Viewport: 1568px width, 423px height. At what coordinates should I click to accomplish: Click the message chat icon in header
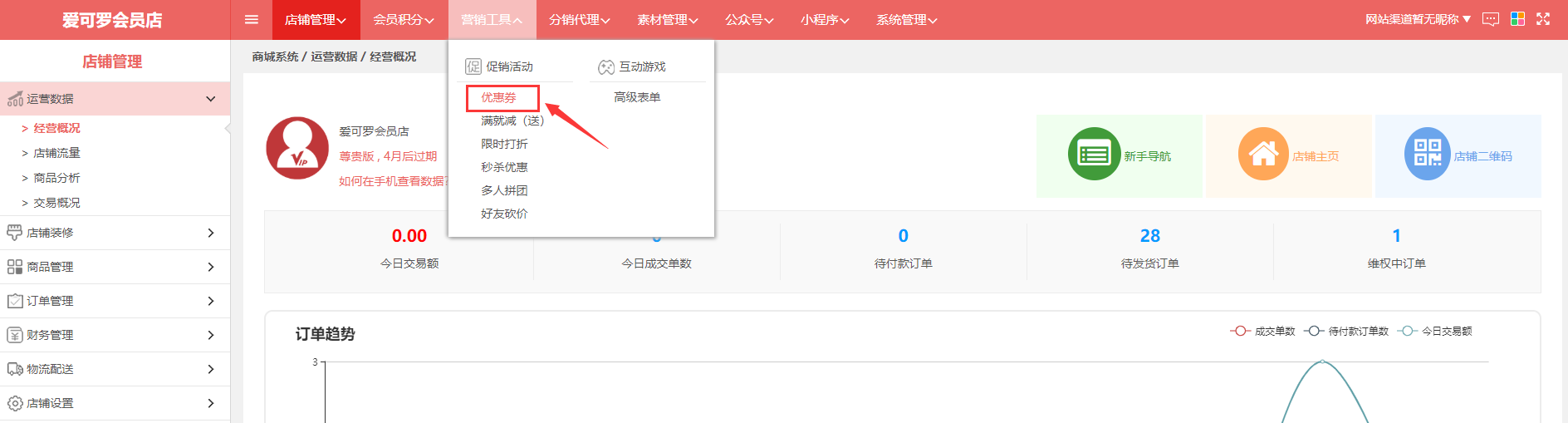[x=1491, y=19]
